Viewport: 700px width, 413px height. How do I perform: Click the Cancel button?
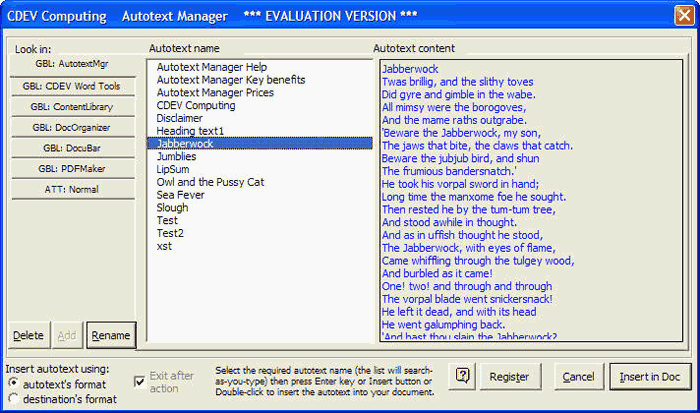pos(579,376)
